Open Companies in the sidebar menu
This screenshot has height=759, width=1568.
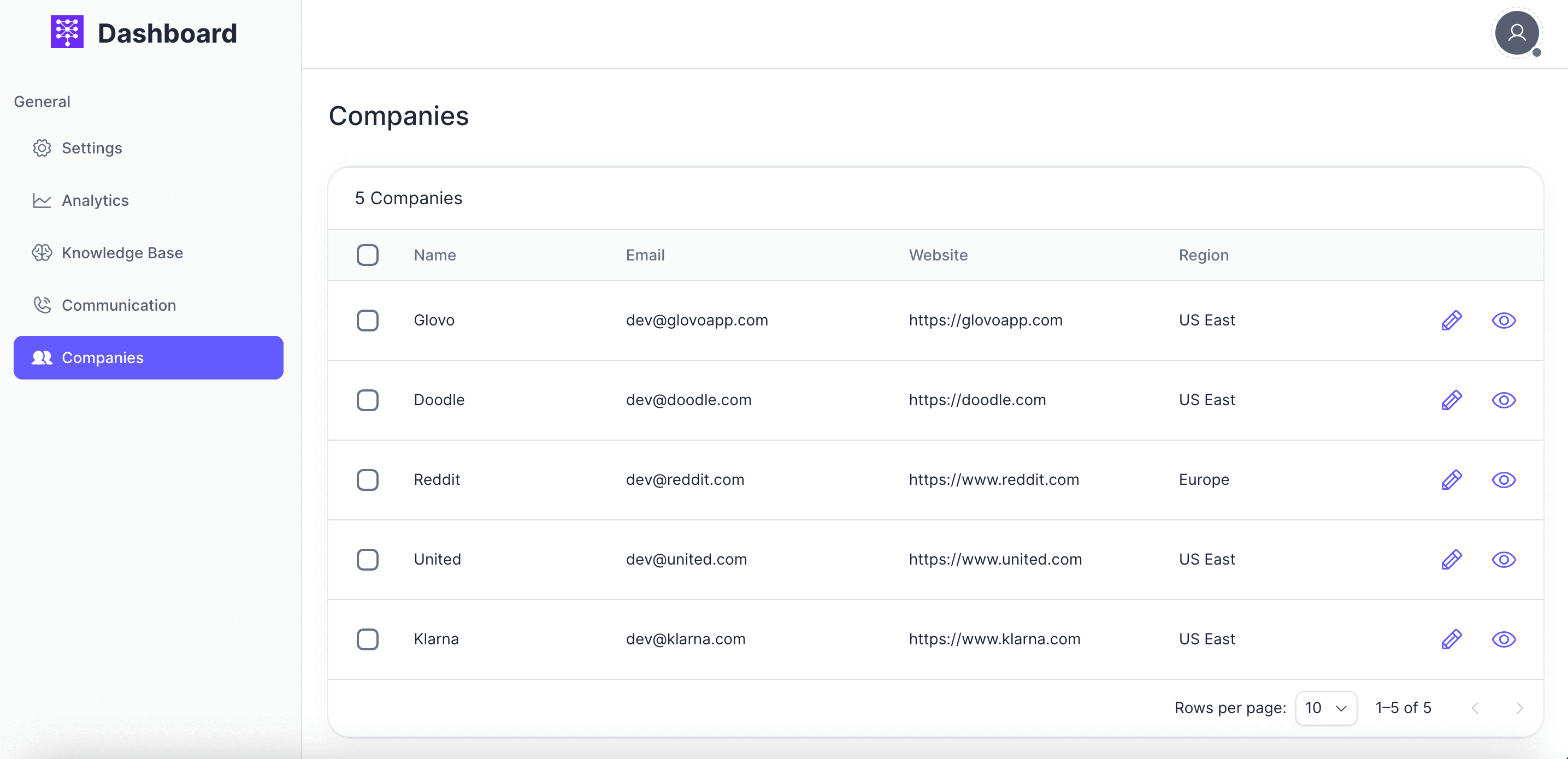click(x=149, y=358)
